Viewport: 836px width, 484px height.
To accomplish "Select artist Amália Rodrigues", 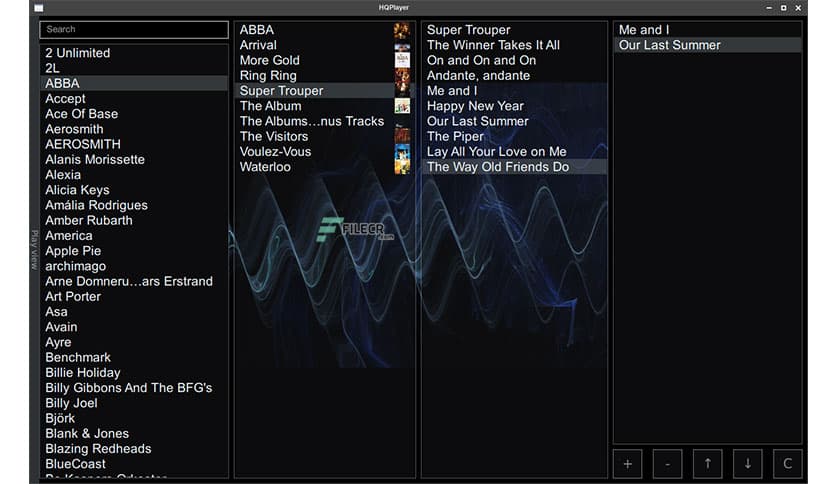I will coord(134,205).
